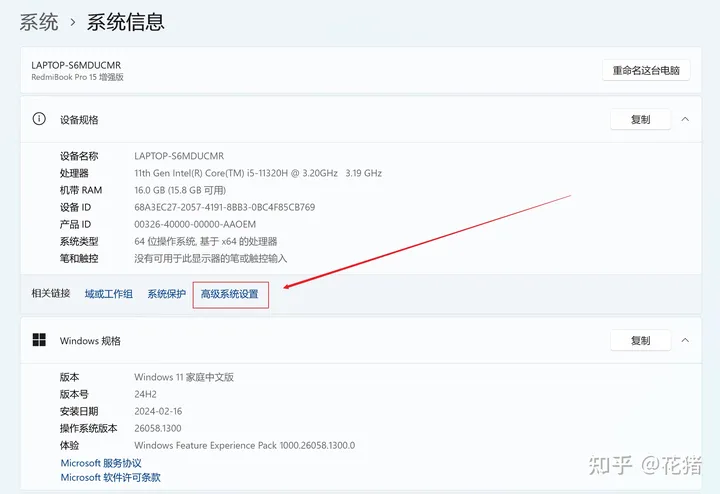The height and width of the screenshot is (494, 720).
Task: Open Microsoft 服务协议 link
Action: click(101, 463)
